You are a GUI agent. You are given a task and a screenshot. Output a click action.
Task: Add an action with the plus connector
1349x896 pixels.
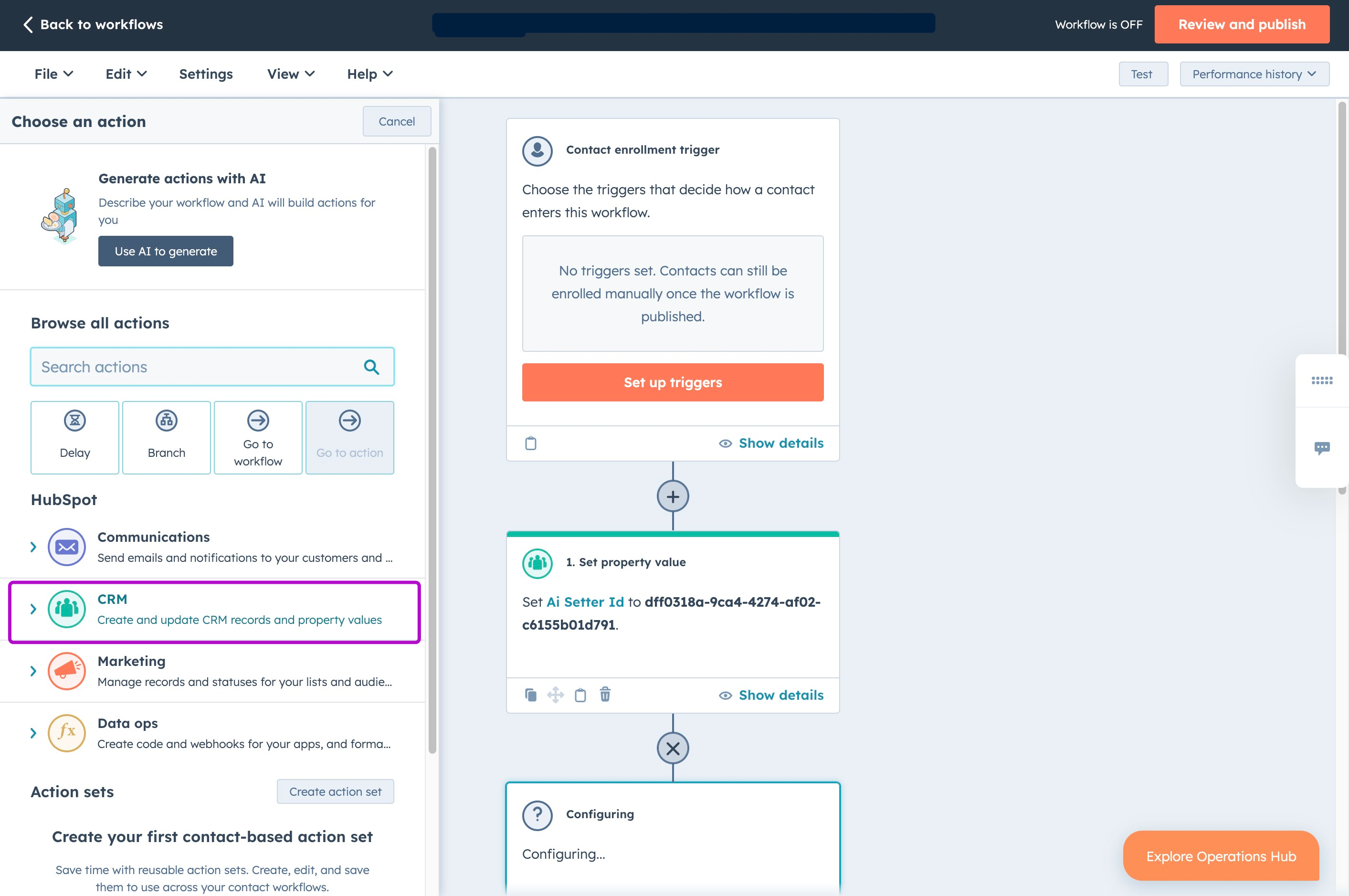click(x=673, y=496)
